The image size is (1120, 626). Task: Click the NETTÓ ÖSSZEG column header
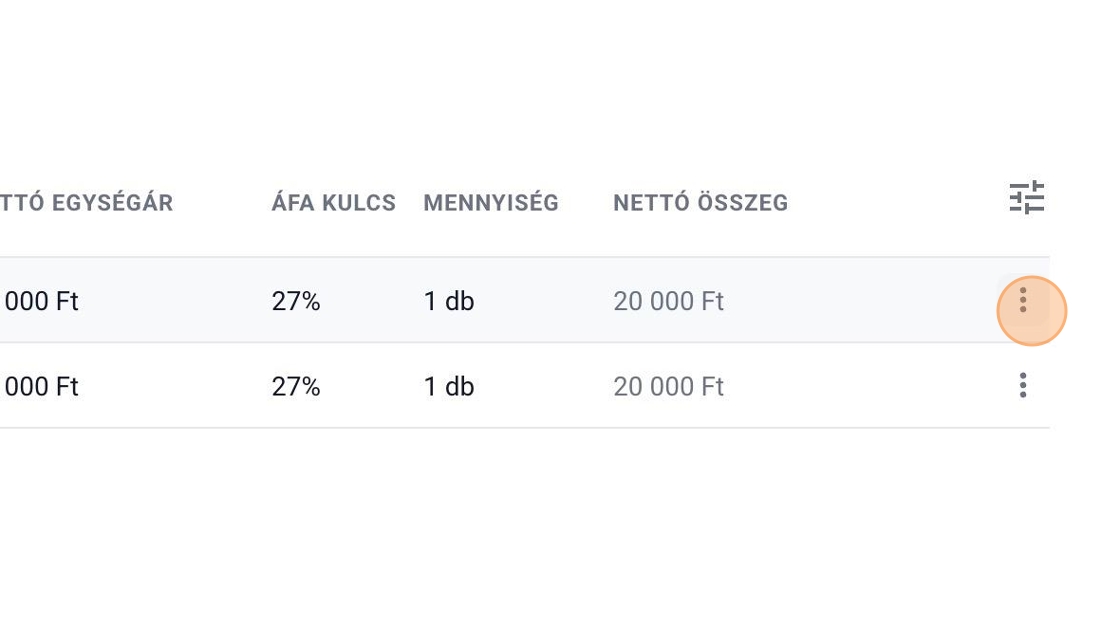point(700,203)
